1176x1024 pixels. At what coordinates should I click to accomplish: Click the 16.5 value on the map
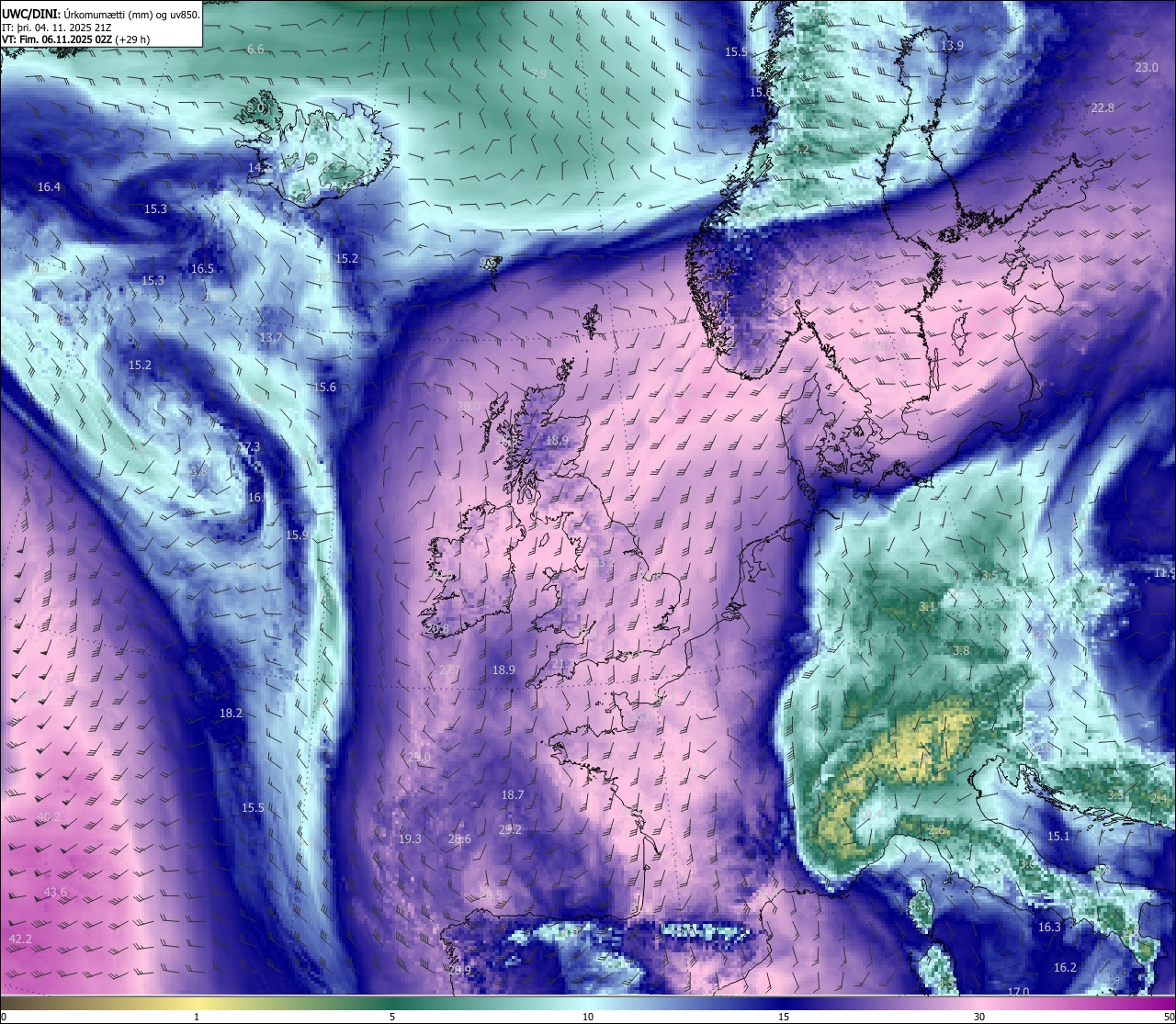[x=202, y=269]
